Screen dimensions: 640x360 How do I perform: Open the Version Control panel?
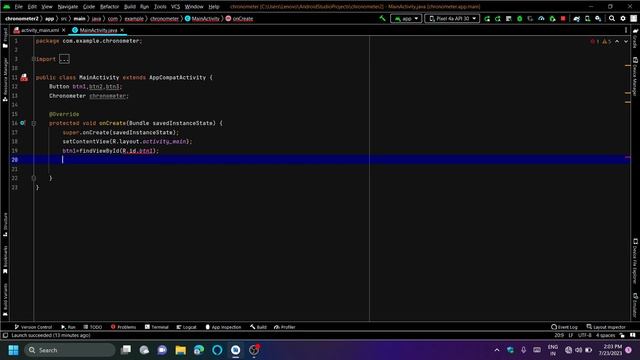(33, 327)
